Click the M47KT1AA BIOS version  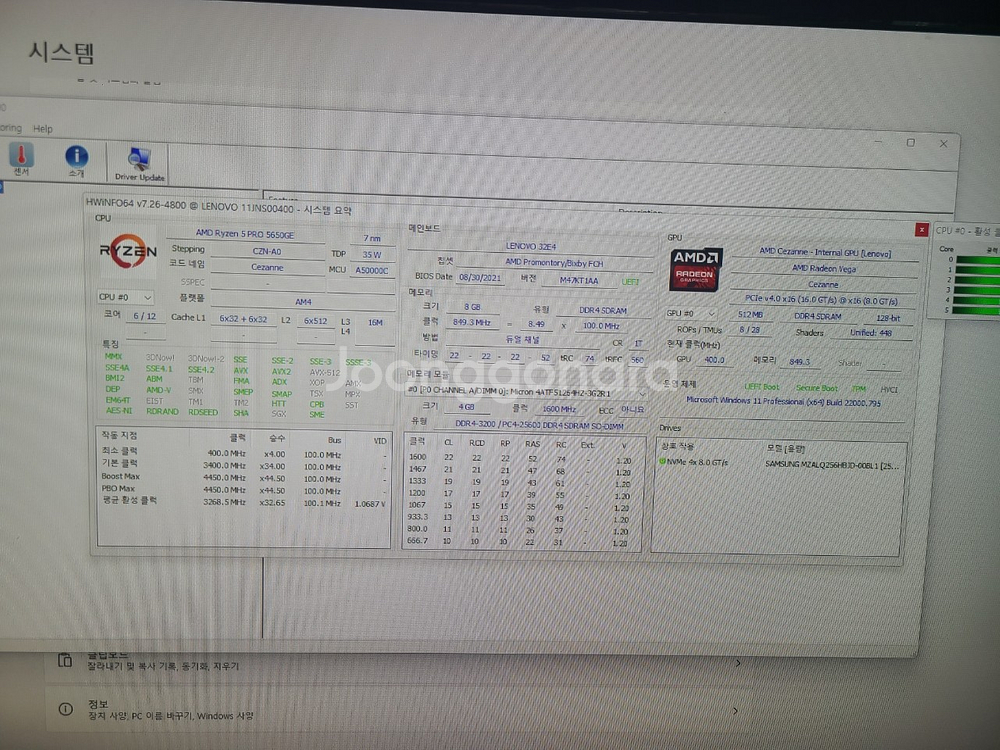coord(578,280)
